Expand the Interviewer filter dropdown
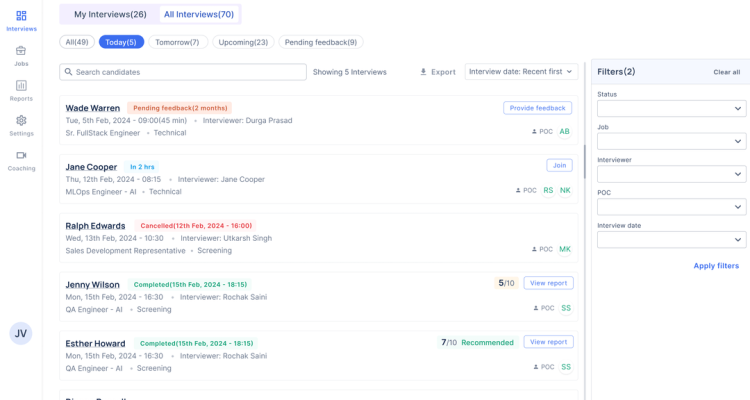This screenshot has width=750, height=400. 671,174
